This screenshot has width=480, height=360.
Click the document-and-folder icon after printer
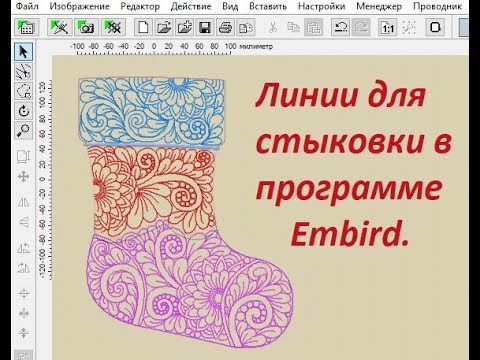click(x=246, y=27)
